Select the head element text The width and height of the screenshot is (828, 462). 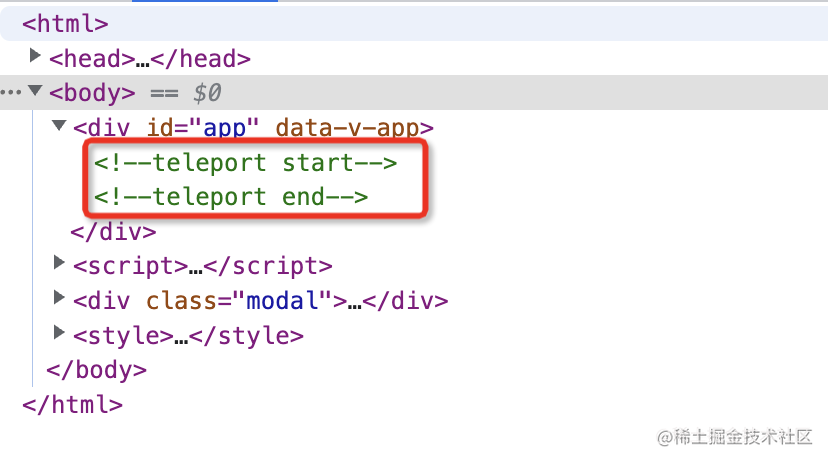(150, 59)
